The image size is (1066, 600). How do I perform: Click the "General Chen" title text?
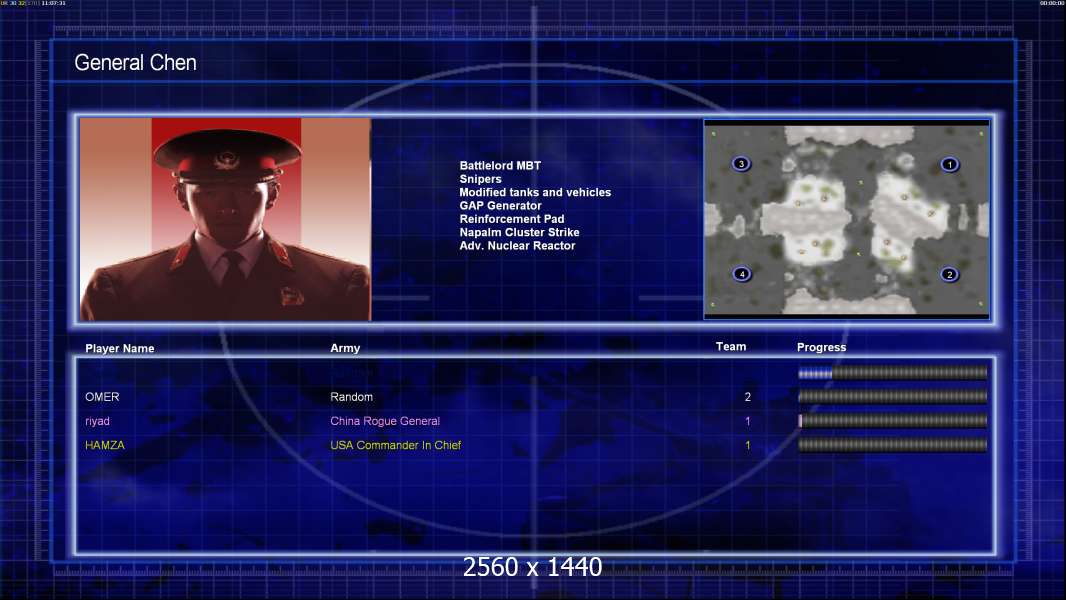(135, 63)
